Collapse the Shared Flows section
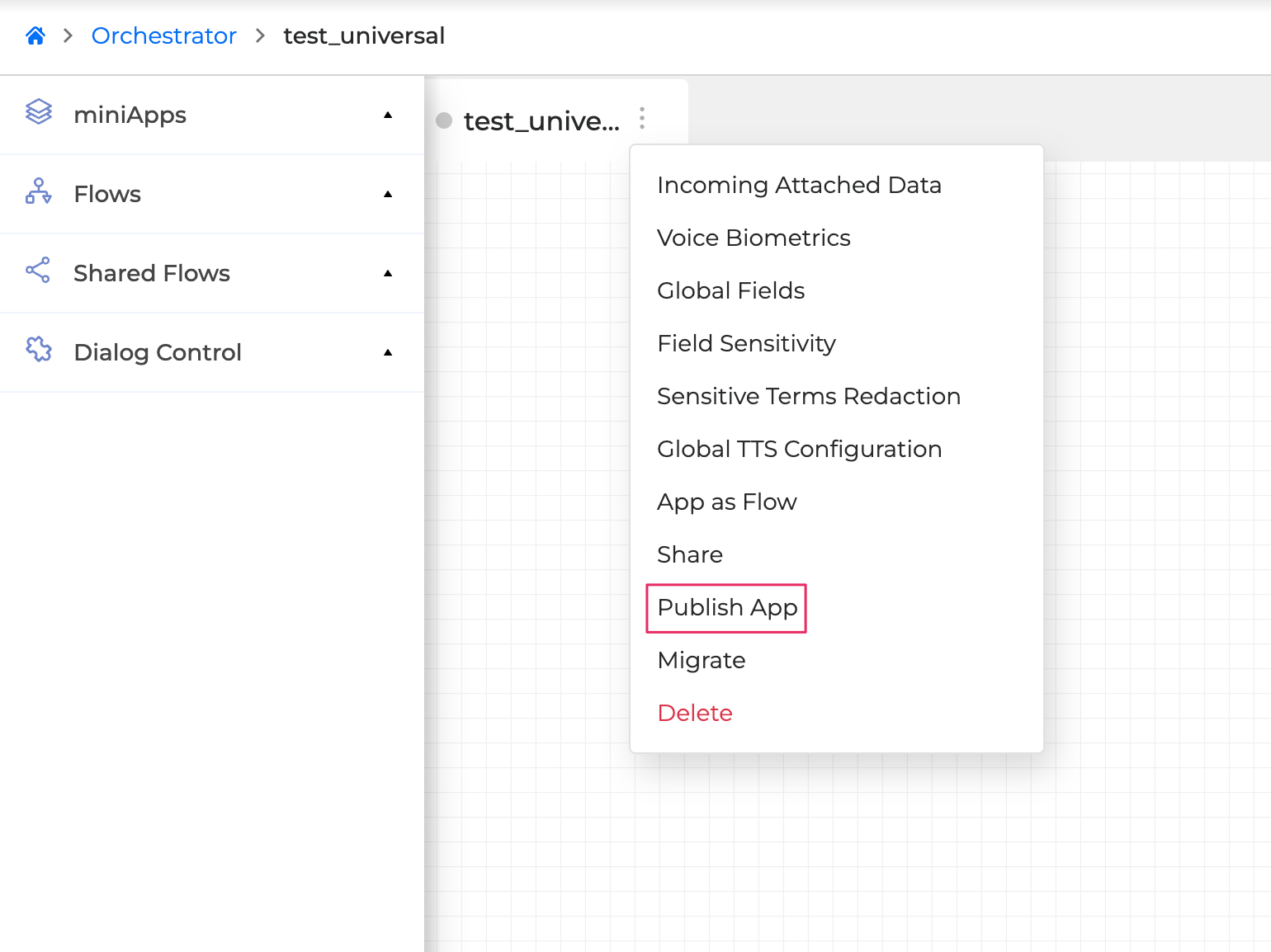The height and width of the screenshot is (952, 1271). (x=388, y=274)
